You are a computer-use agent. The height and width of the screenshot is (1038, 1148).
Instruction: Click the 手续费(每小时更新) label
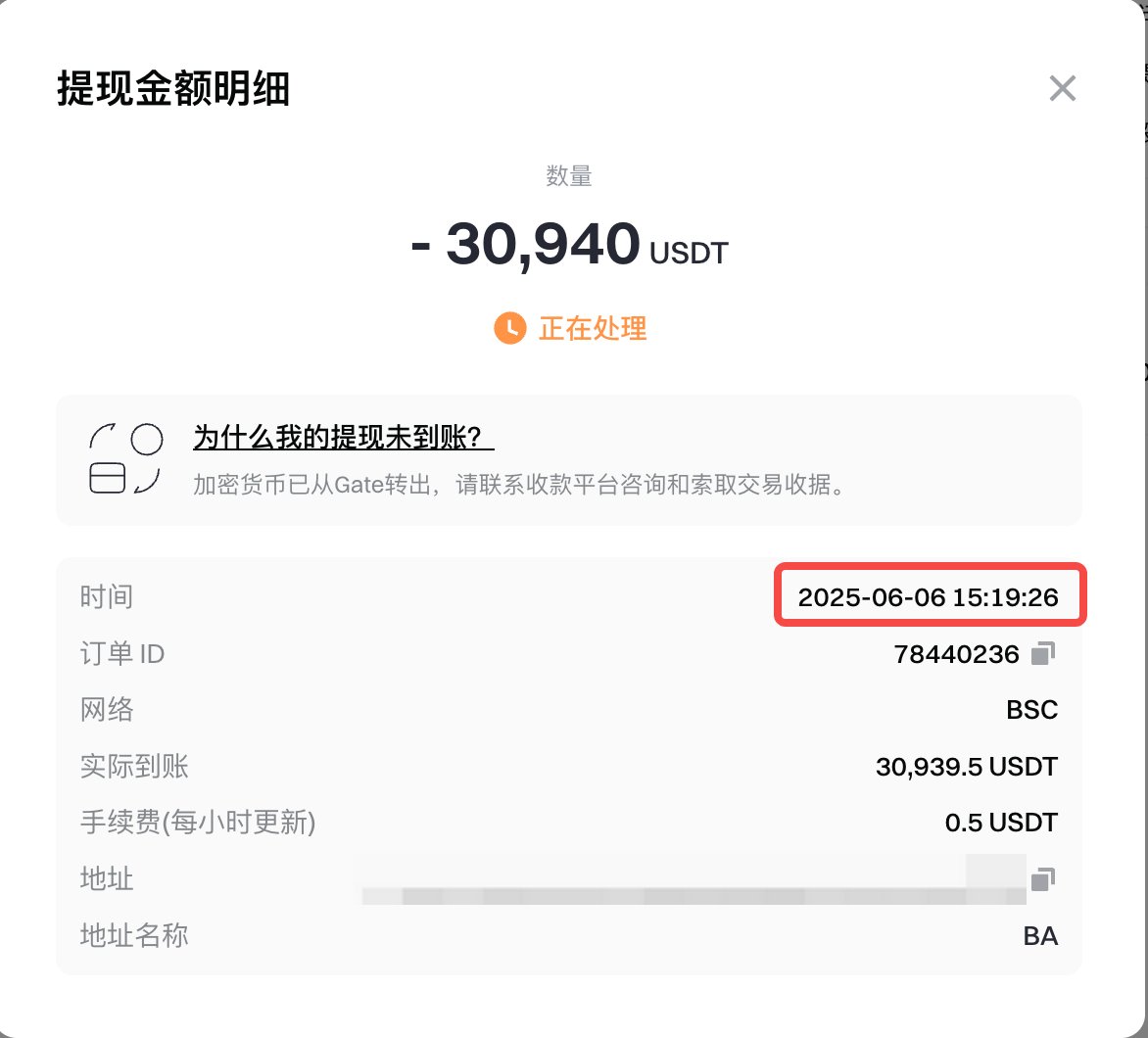(x=197, y=823)
